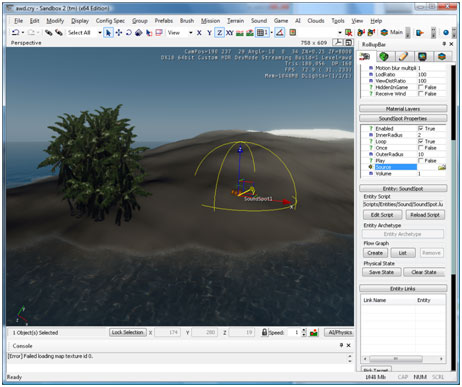The height and width of the screenshot is (387, 462).
Task: Click the Flow Graph List button
Action: click(x=403, y=253)
